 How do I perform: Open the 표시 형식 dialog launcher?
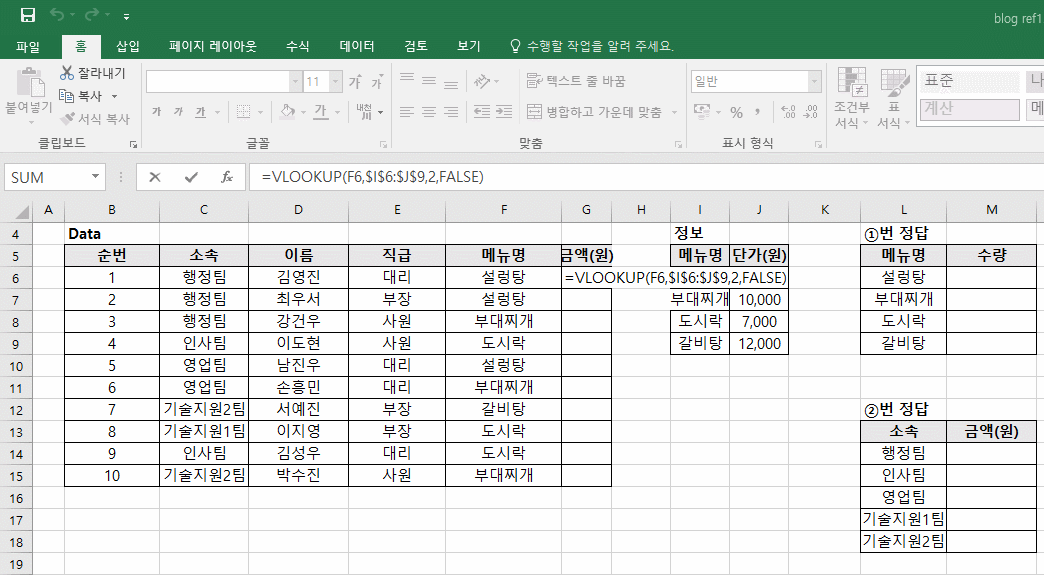[818, 144]
